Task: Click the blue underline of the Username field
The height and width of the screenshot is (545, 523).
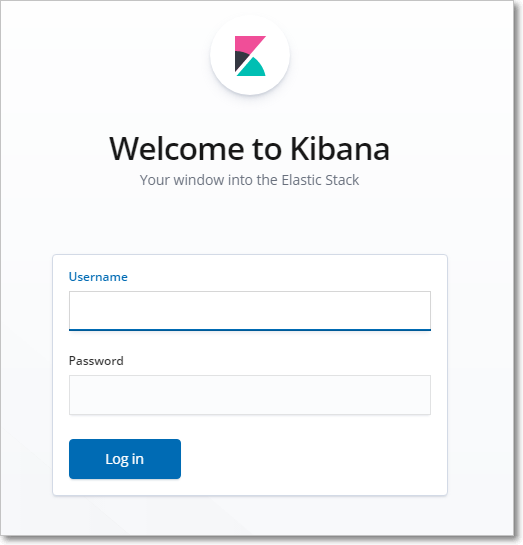Action: point(250,330)
